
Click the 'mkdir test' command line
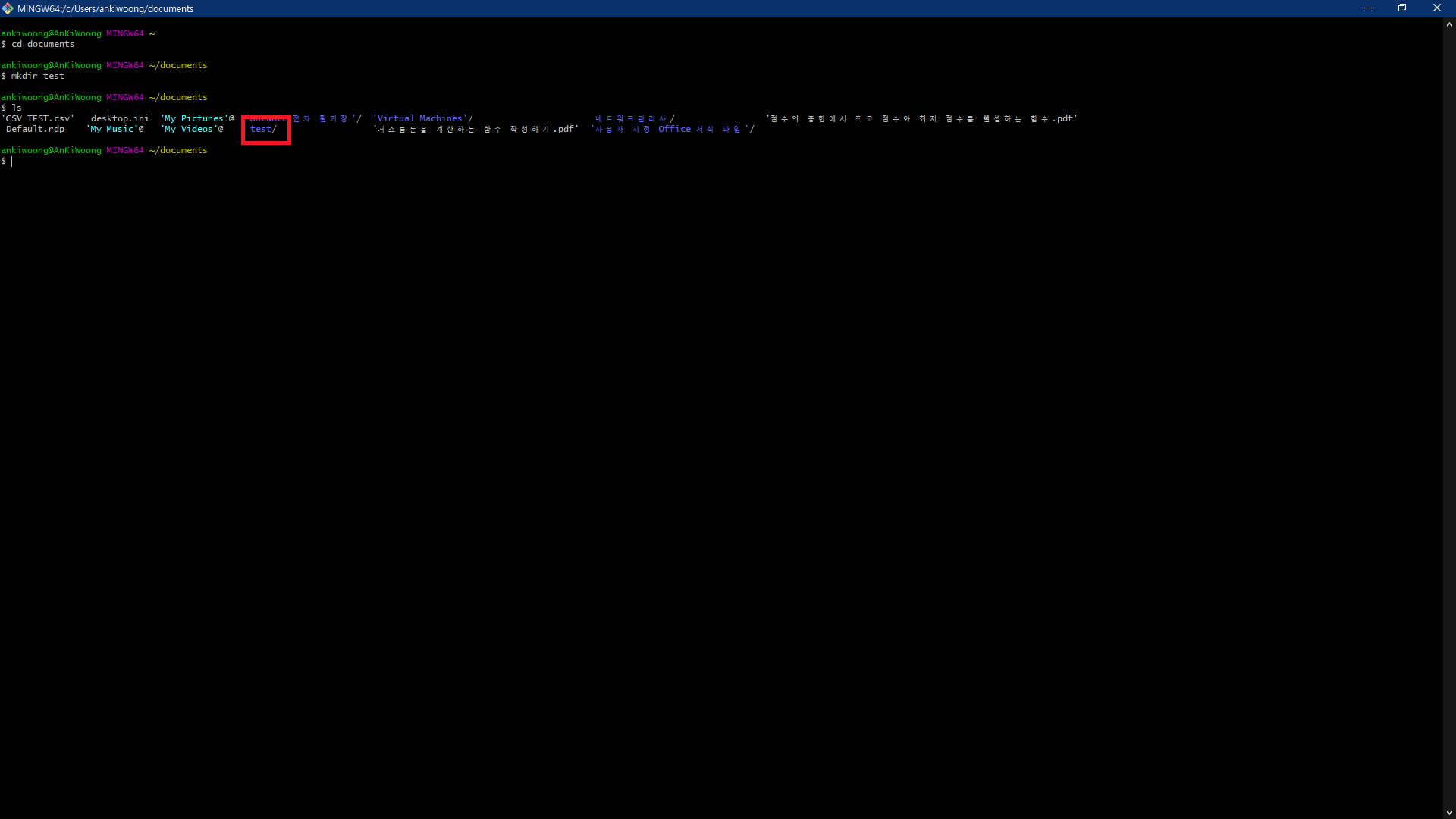pos(37,77)
